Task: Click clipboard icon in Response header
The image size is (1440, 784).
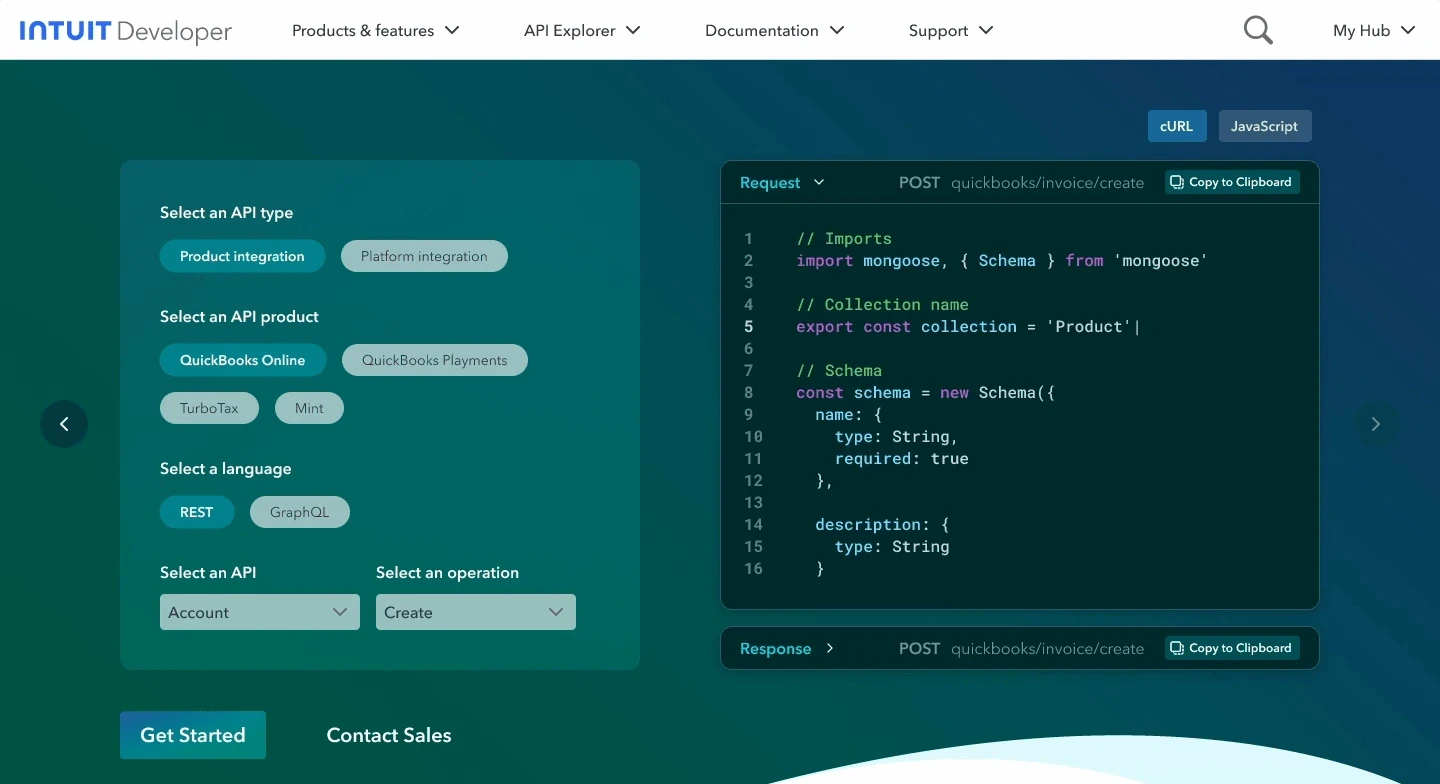Action: coord(1177,648)
